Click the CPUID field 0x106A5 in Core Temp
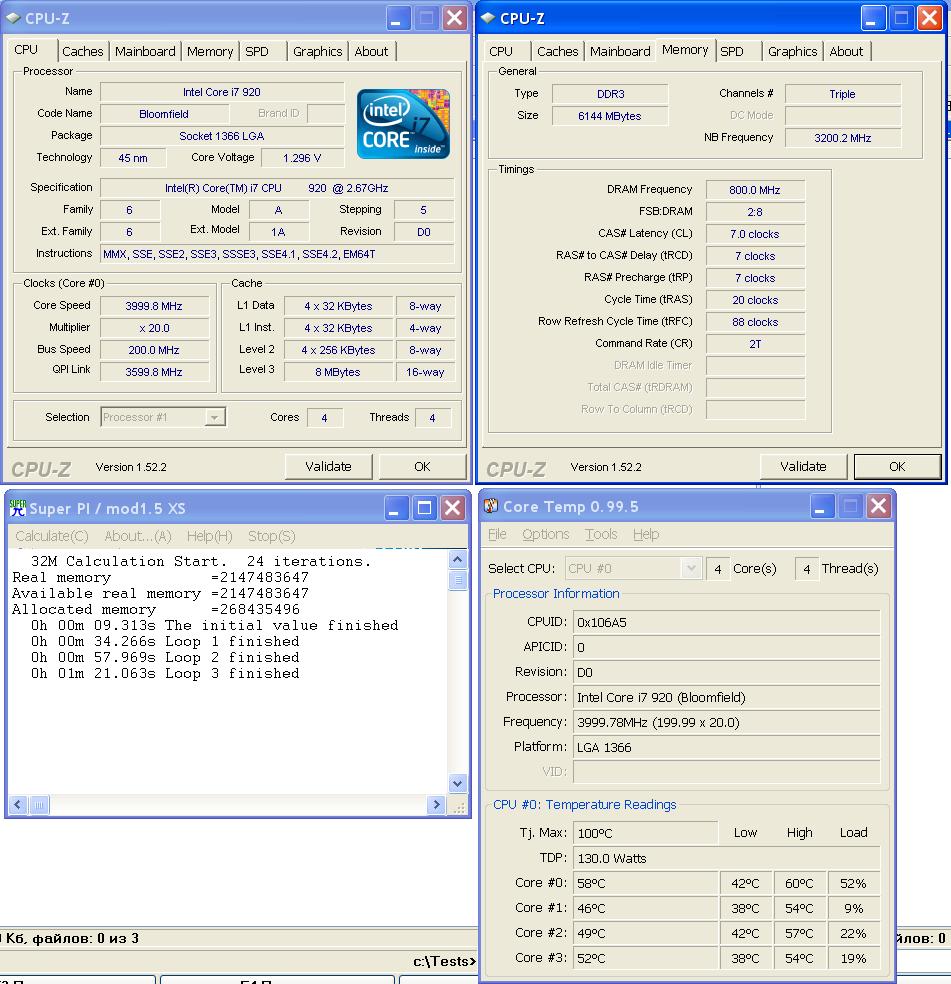 coord(726,622)
